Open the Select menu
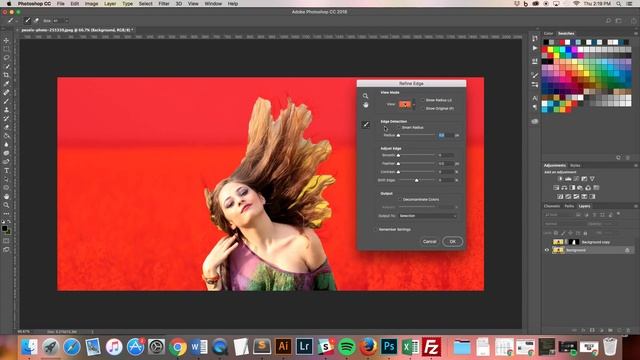 point(145,4)
